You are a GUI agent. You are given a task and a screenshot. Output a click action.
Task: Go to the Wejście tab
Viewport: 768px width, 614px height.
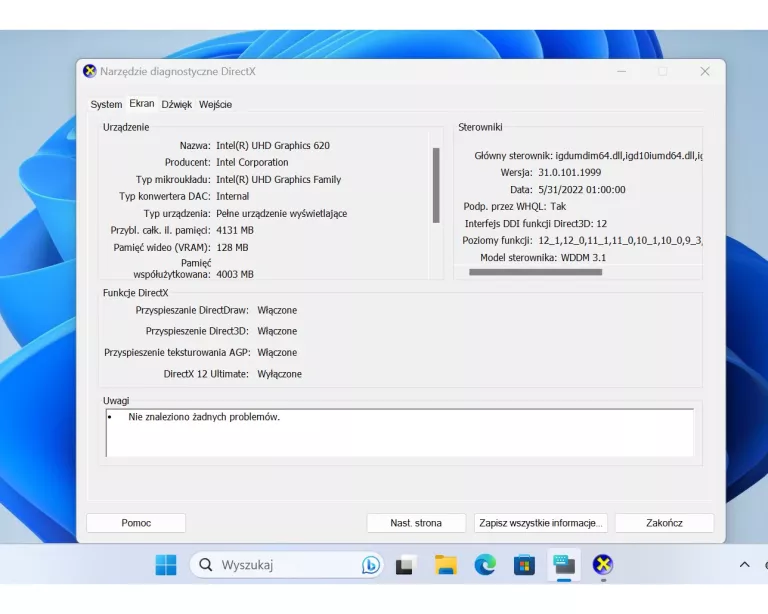[x=216, y=104]
